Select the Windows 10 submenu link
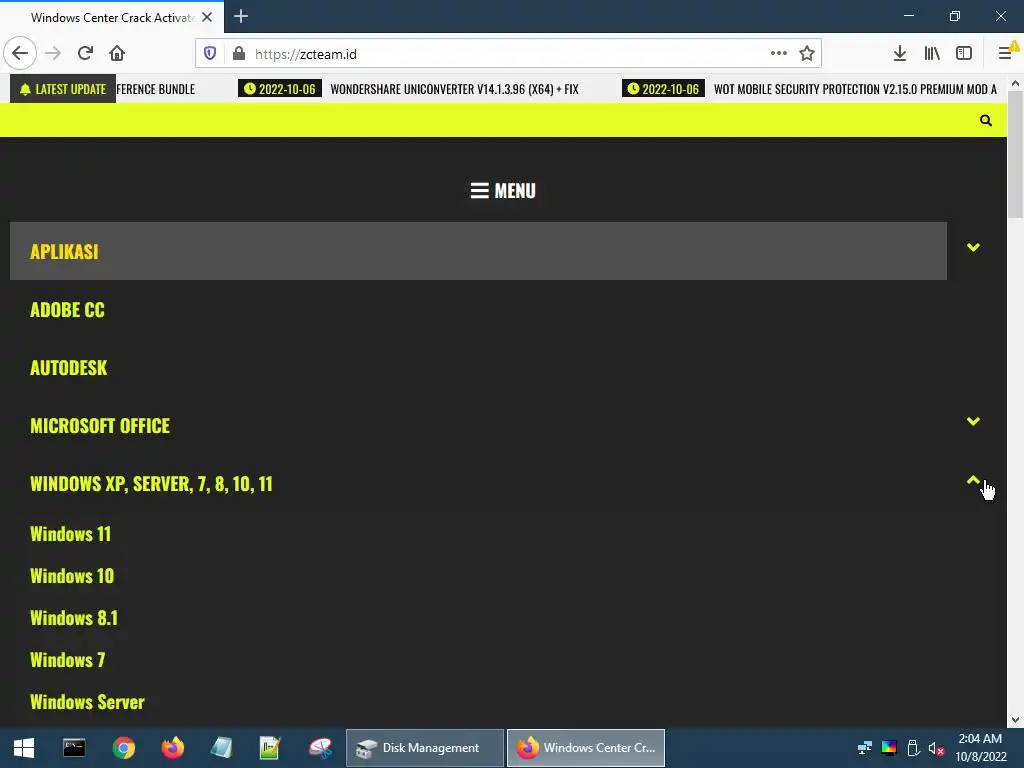 tap(72, 576)
